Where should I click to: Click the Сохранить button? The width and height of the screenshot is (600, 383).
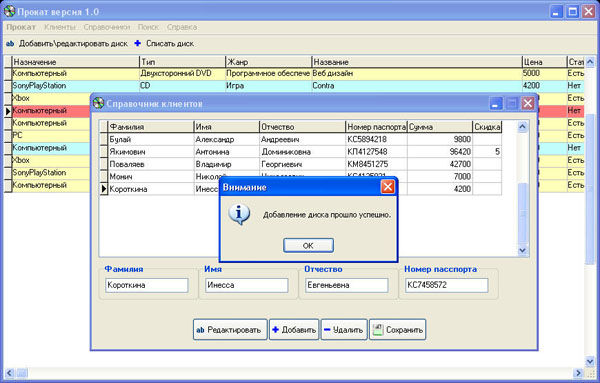[397, 329]
